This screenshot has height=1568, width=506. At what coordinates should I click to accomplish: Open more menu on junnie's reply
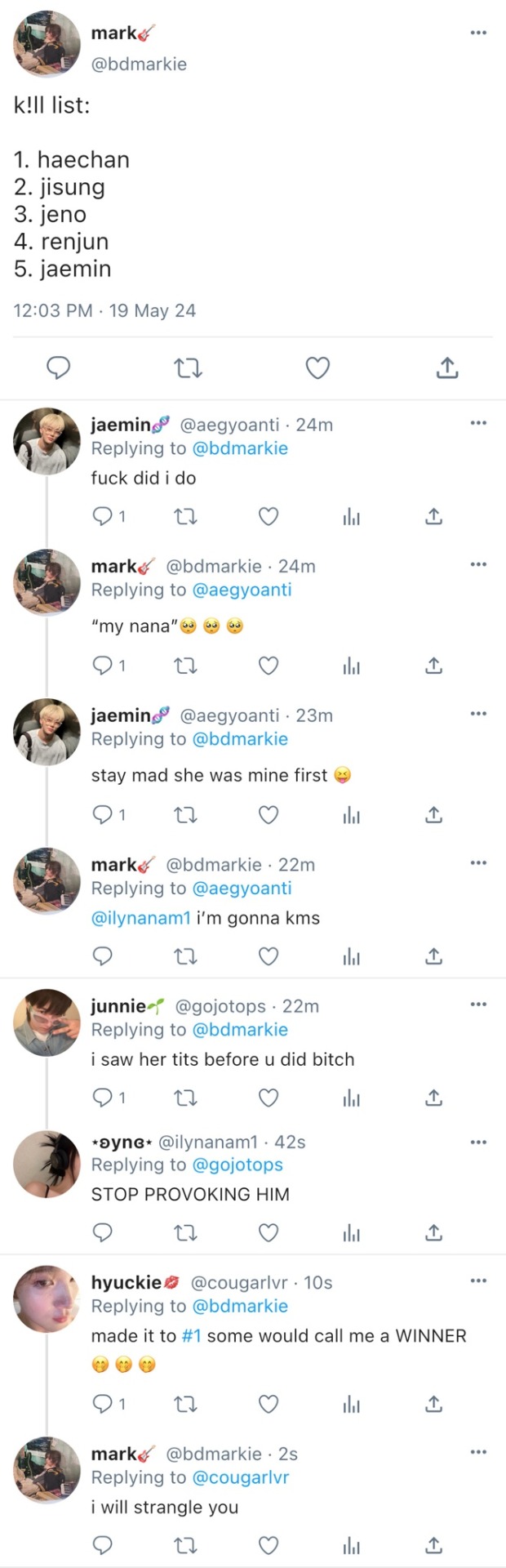[x=478, y=1004]
